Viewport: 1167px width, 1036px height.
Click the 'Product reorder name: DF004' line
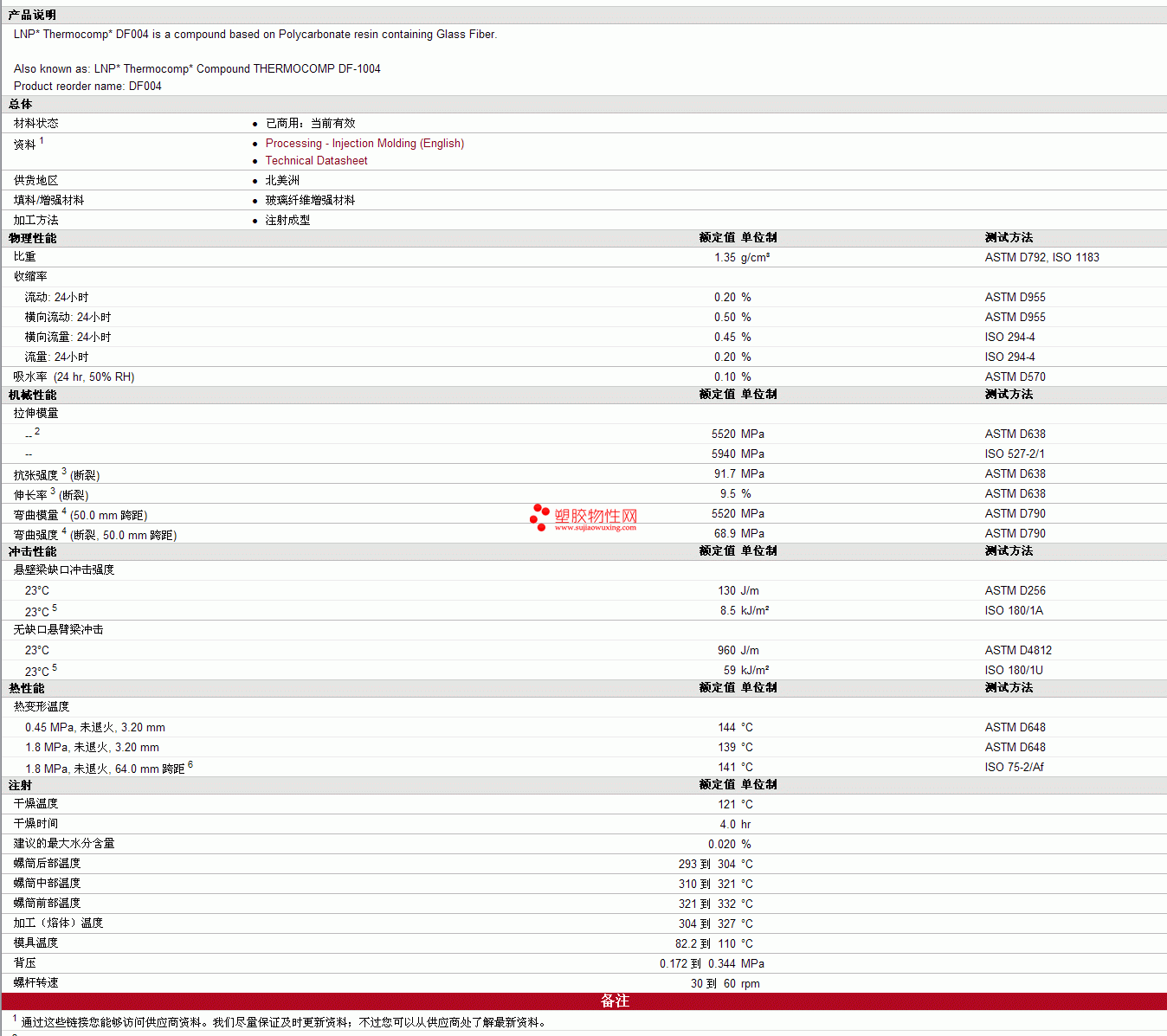(87, 87)
